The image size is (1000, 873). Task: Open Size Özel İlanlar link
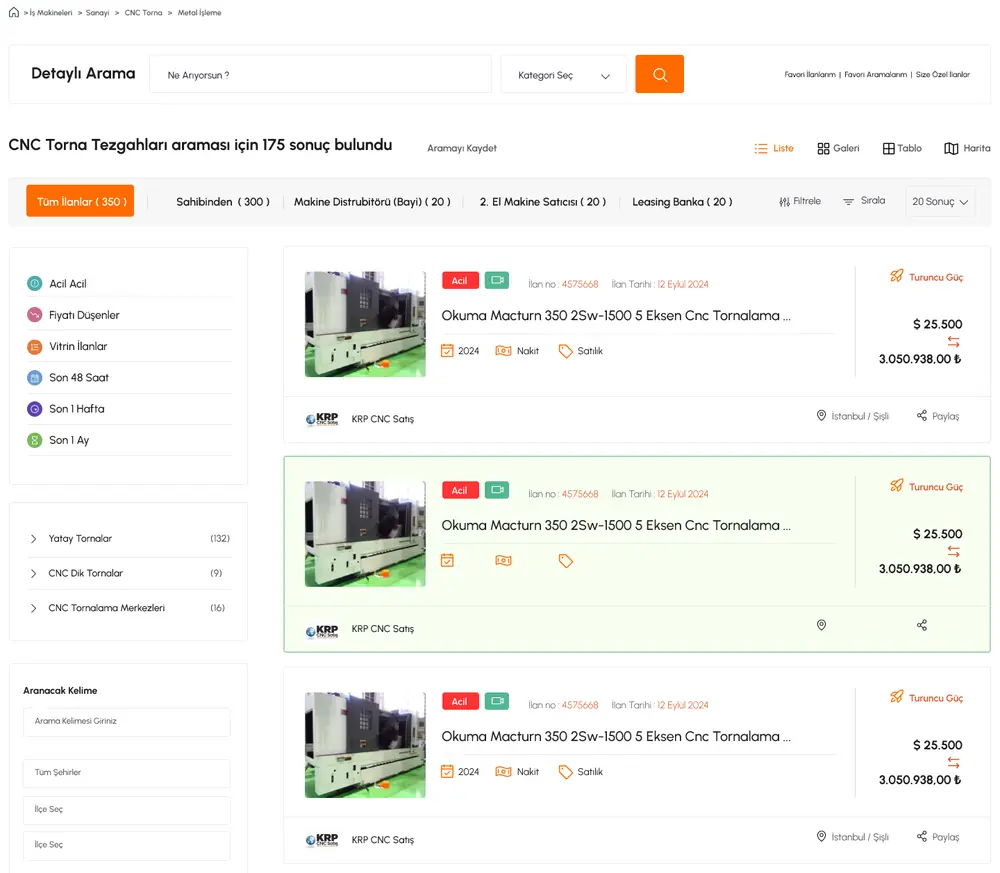[x=943, y=75]
